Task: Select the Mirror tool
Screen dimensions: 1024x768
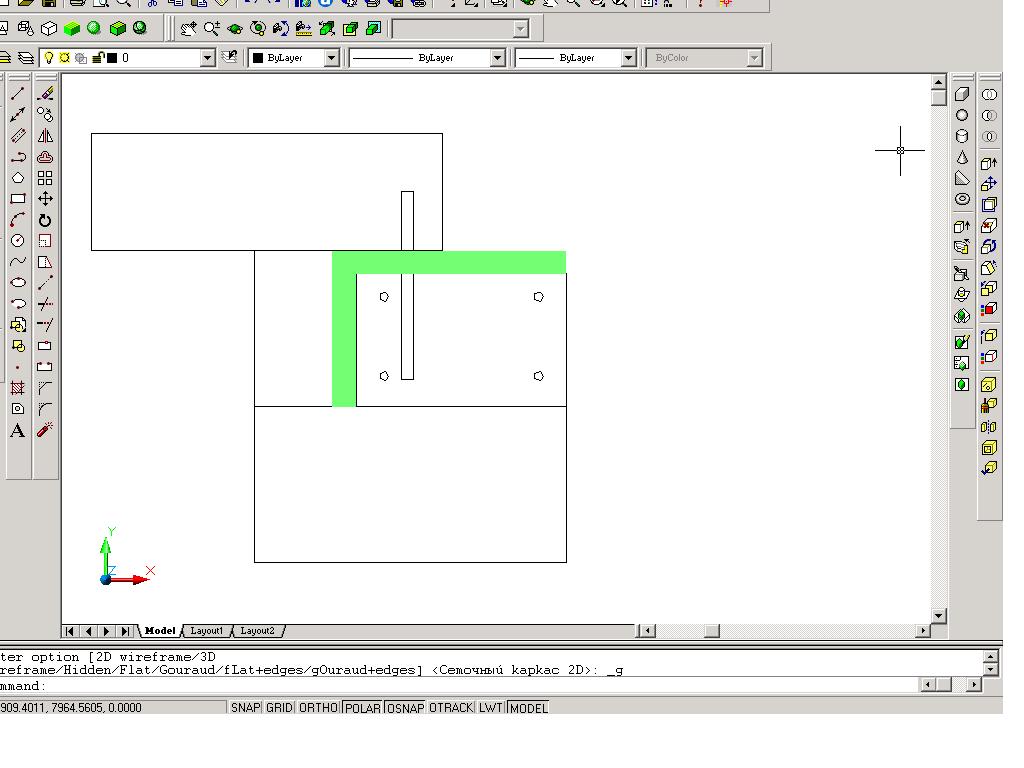Action: pyautogui.click(x=45, y=136)
